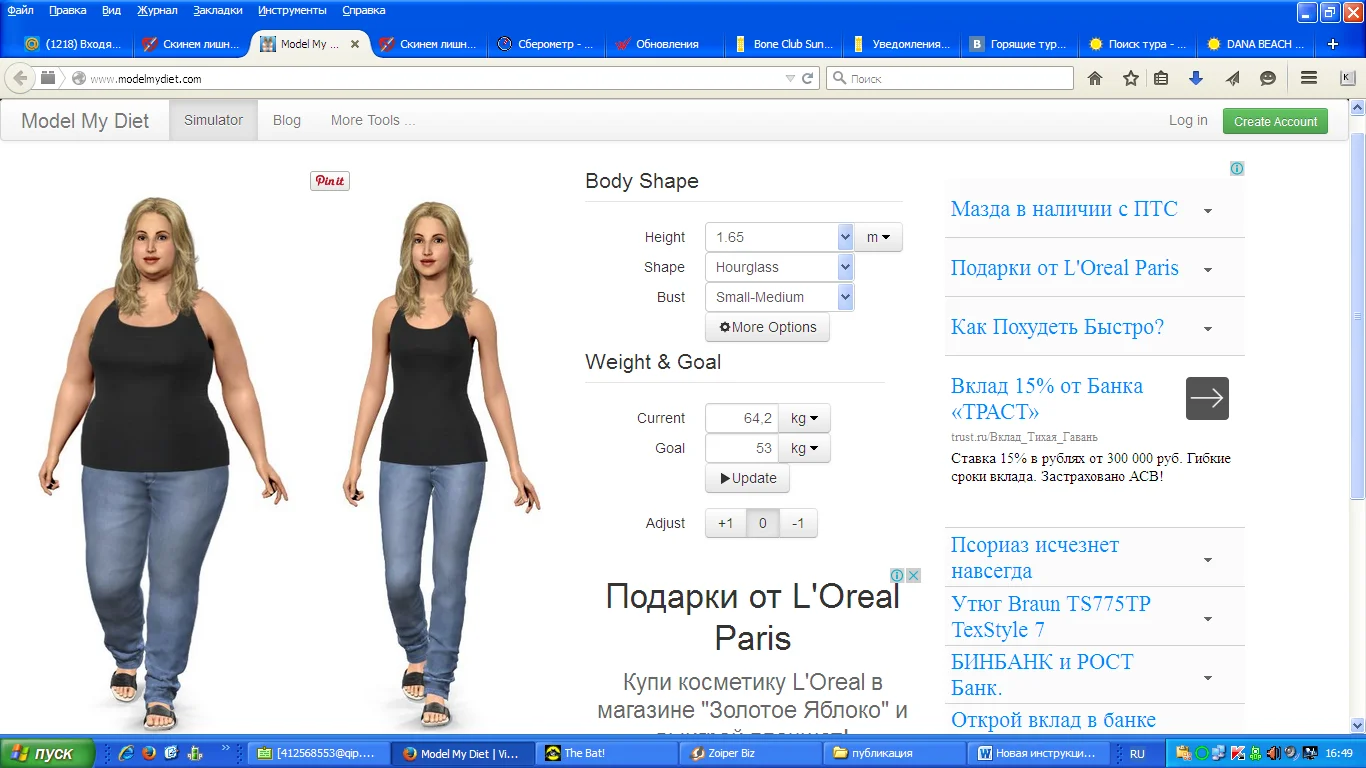Open the Simulator tab
Viewport: 1366px width, 768px height.
213,120
